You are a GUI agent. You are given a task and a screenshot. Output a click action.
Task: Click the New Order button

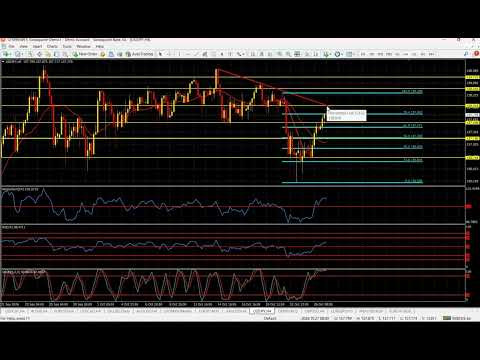coord(85,54)
